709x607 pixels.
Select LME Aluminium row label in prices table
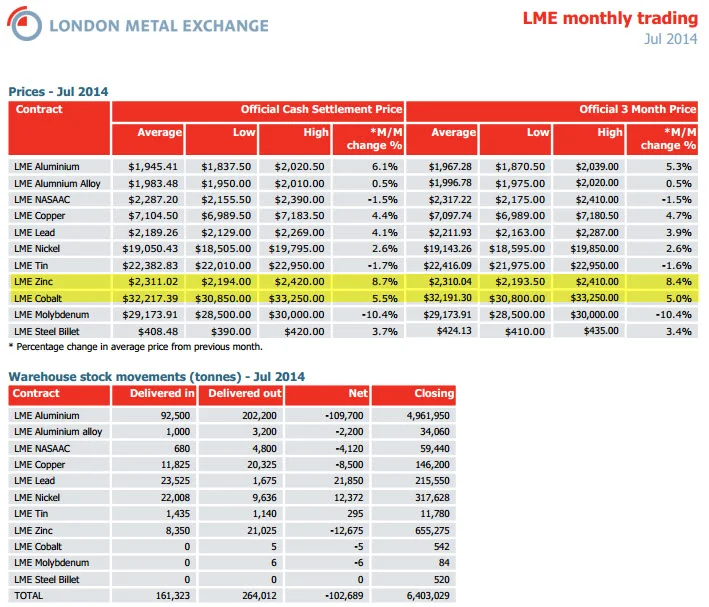(x=47, y=166)
